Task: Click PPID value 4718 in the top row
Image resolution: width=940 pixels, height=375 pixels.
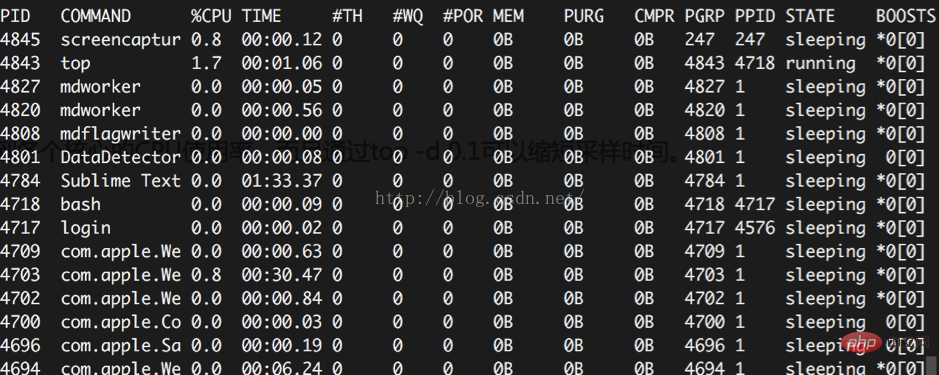Action: (x=755, y=63)
